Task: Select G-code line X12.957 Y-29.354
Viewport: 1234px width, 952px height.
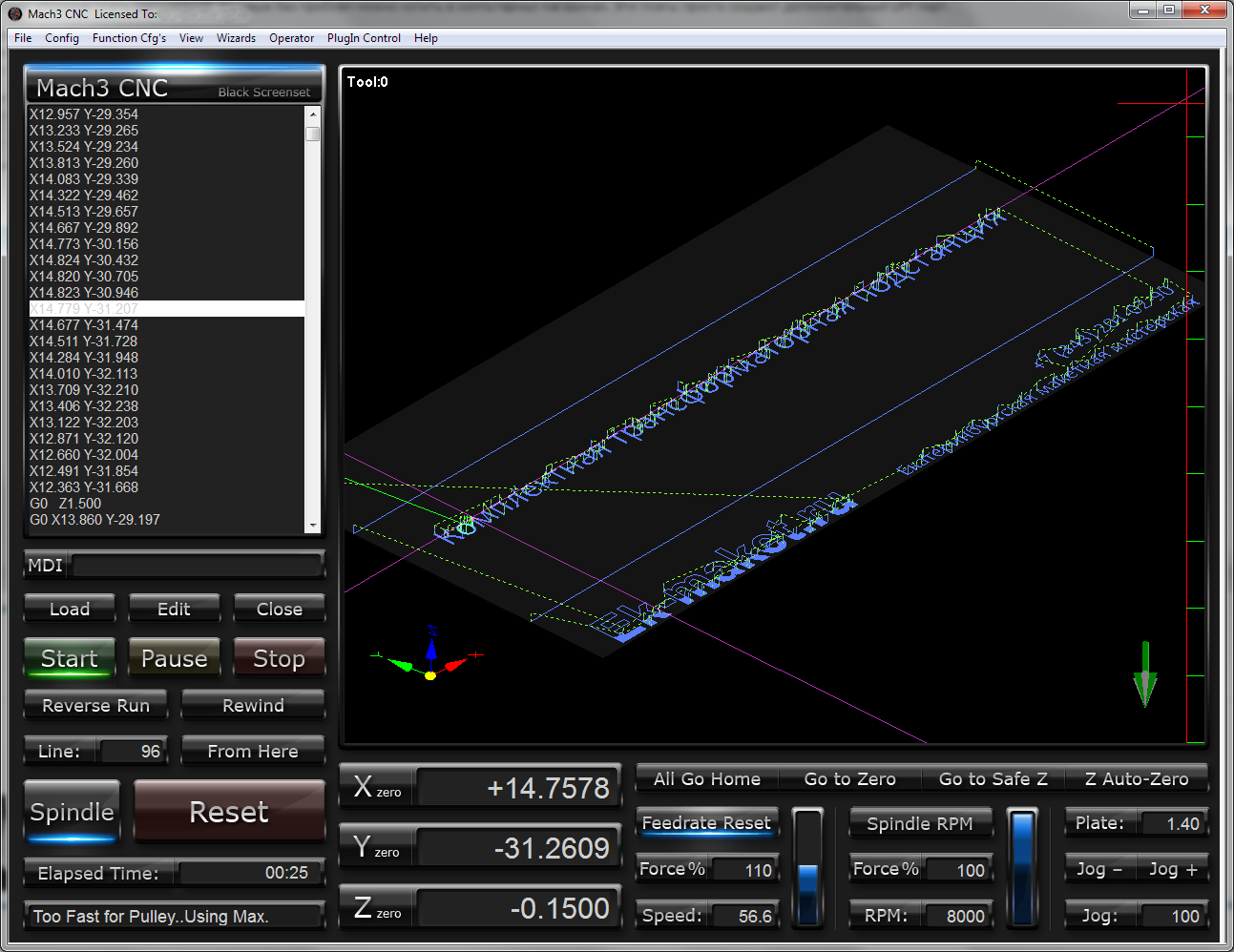Action: pos(84,114)
